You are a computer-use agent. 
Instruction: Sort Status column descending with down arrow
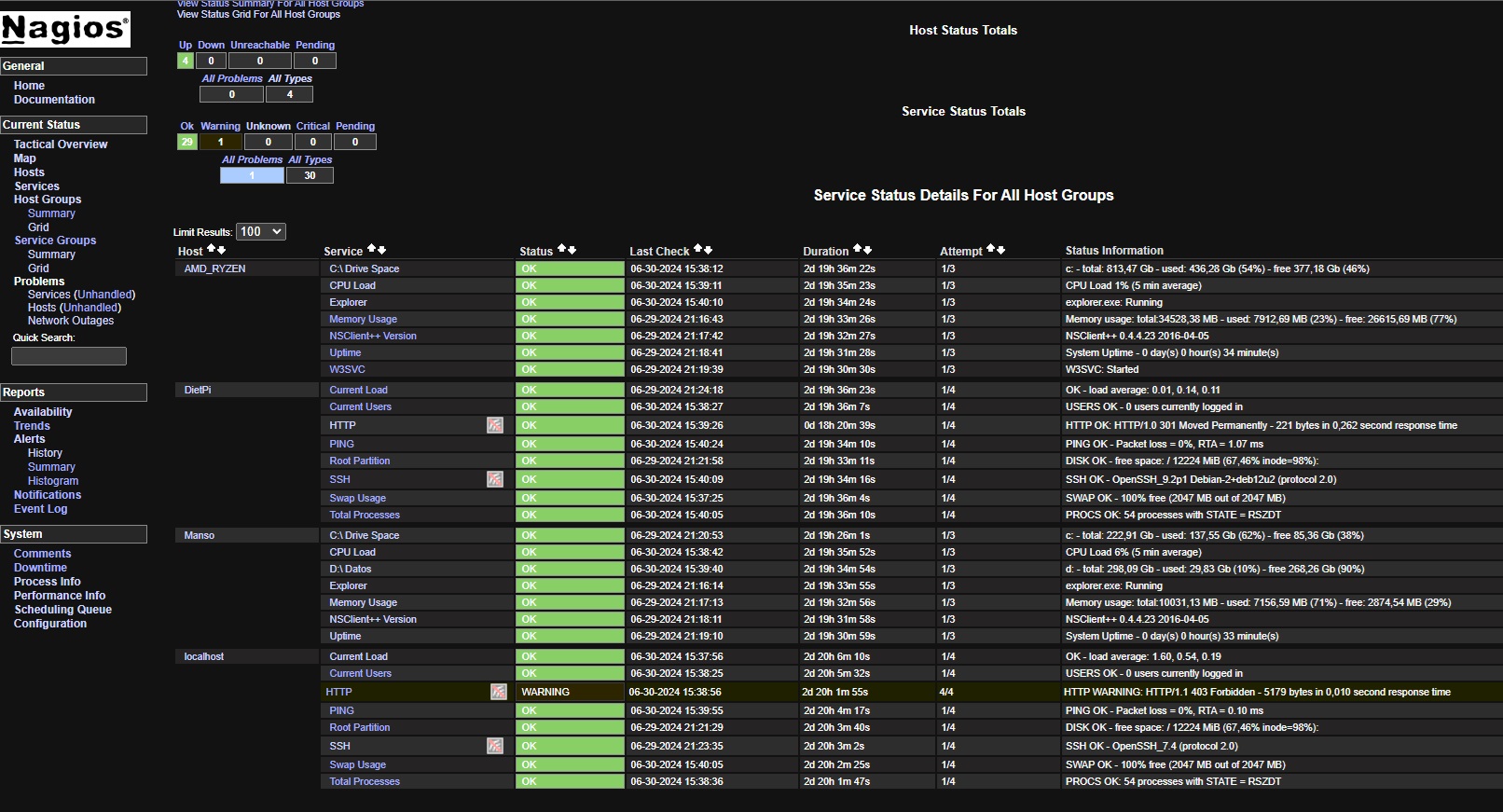(x=572, y=250)
